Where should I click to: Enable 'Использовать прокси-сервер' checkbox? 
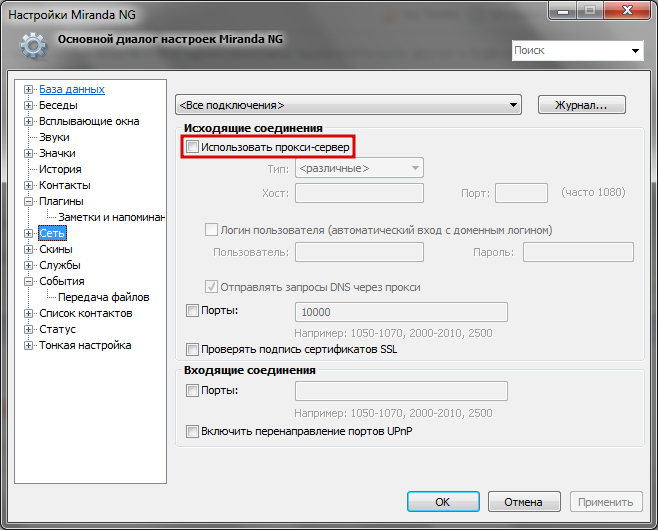pyautogui.click(x=193, y=147)
